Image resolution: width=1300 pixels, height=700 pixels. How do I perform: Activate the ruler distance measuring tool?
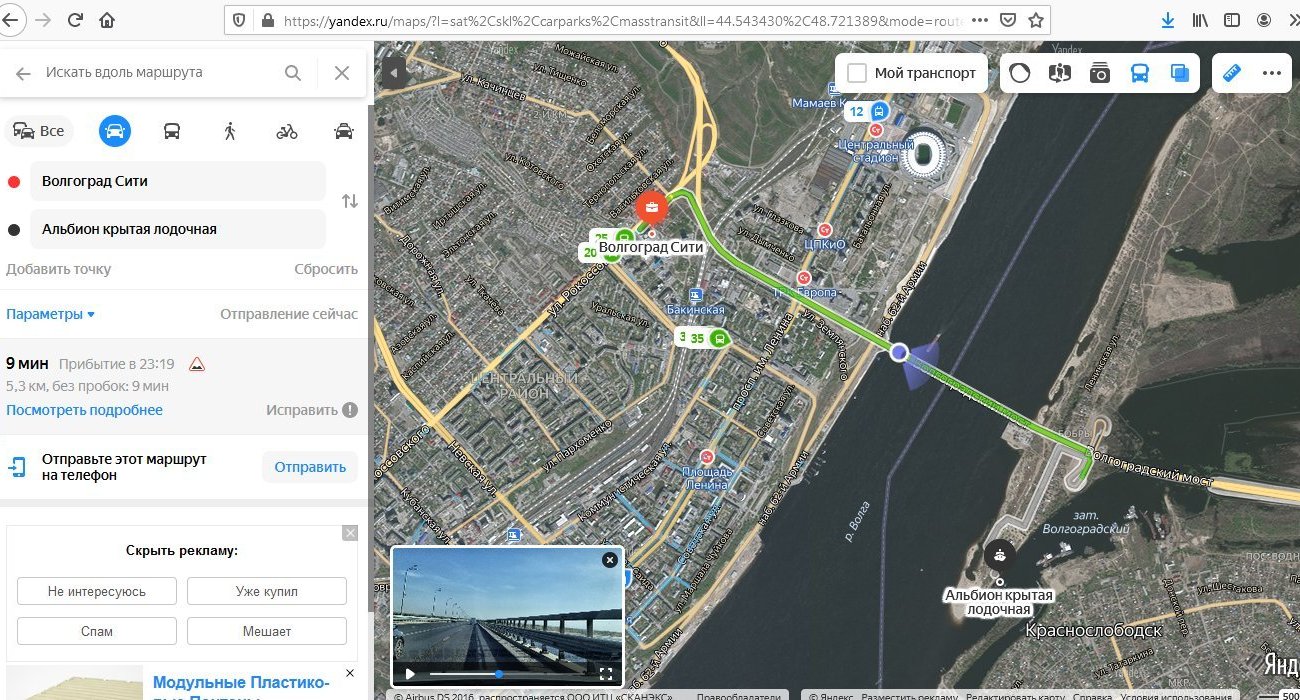point(1232,73)
